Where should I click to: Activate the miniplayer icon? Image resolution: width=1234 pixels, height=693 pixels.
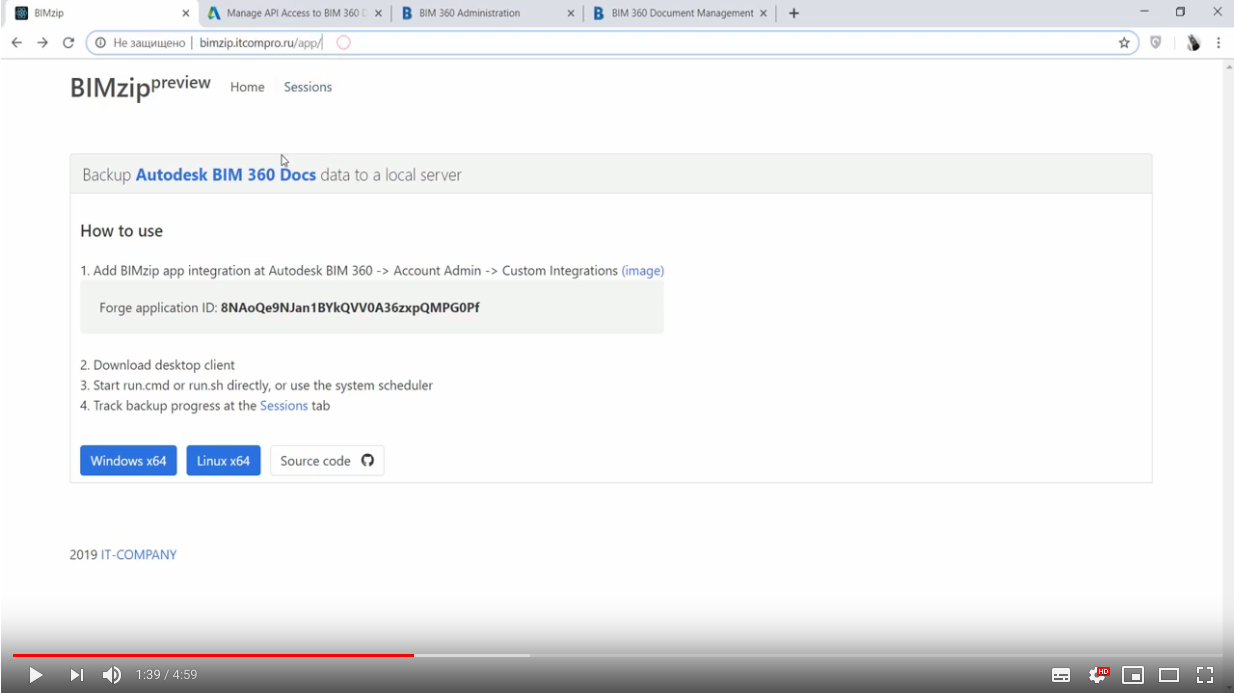pyautogui.click(x=1133, y=674)
